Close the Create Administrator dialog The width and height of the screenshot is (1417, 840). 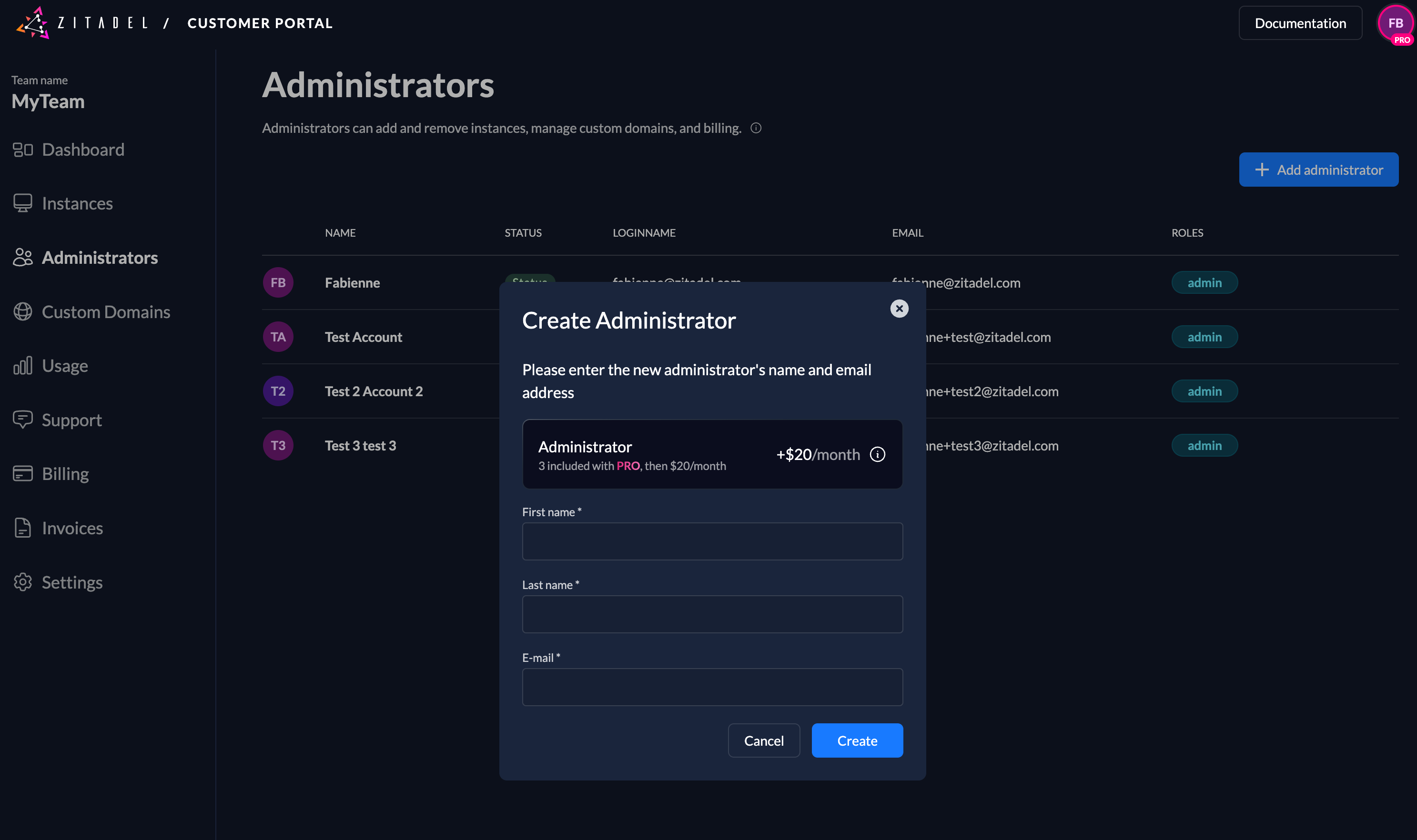coord(900,309)
